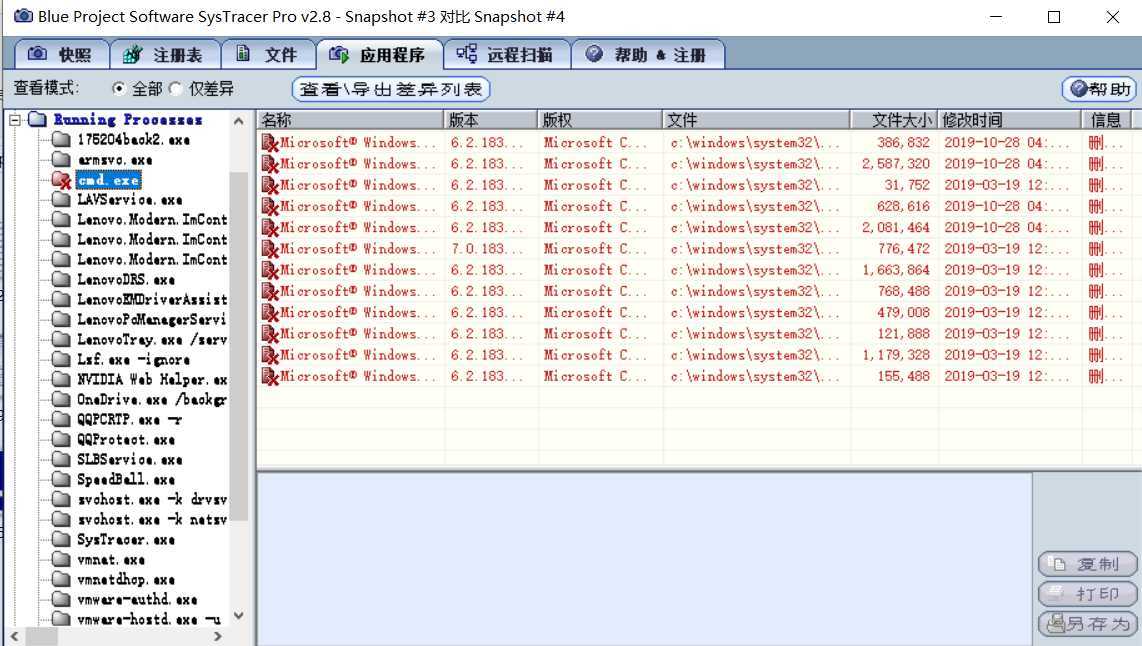Click the file size cell 2,587,320
This screenshot has height=646, width=1142.
pyautogui.click(x=896, y=164)
